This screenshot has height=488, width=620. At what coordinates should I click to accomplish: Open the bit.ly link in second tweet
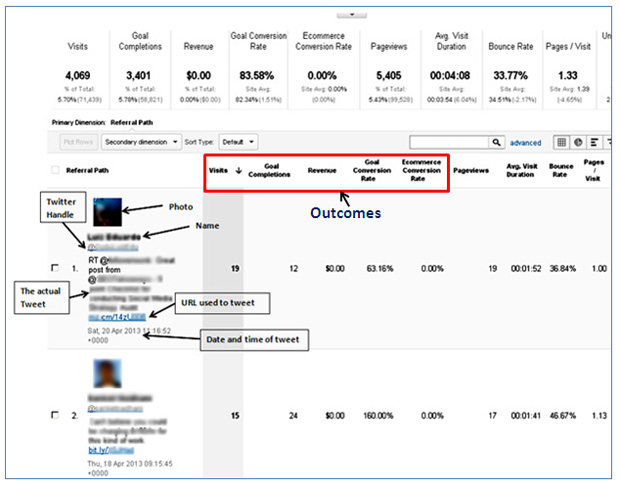coord(111,450)
